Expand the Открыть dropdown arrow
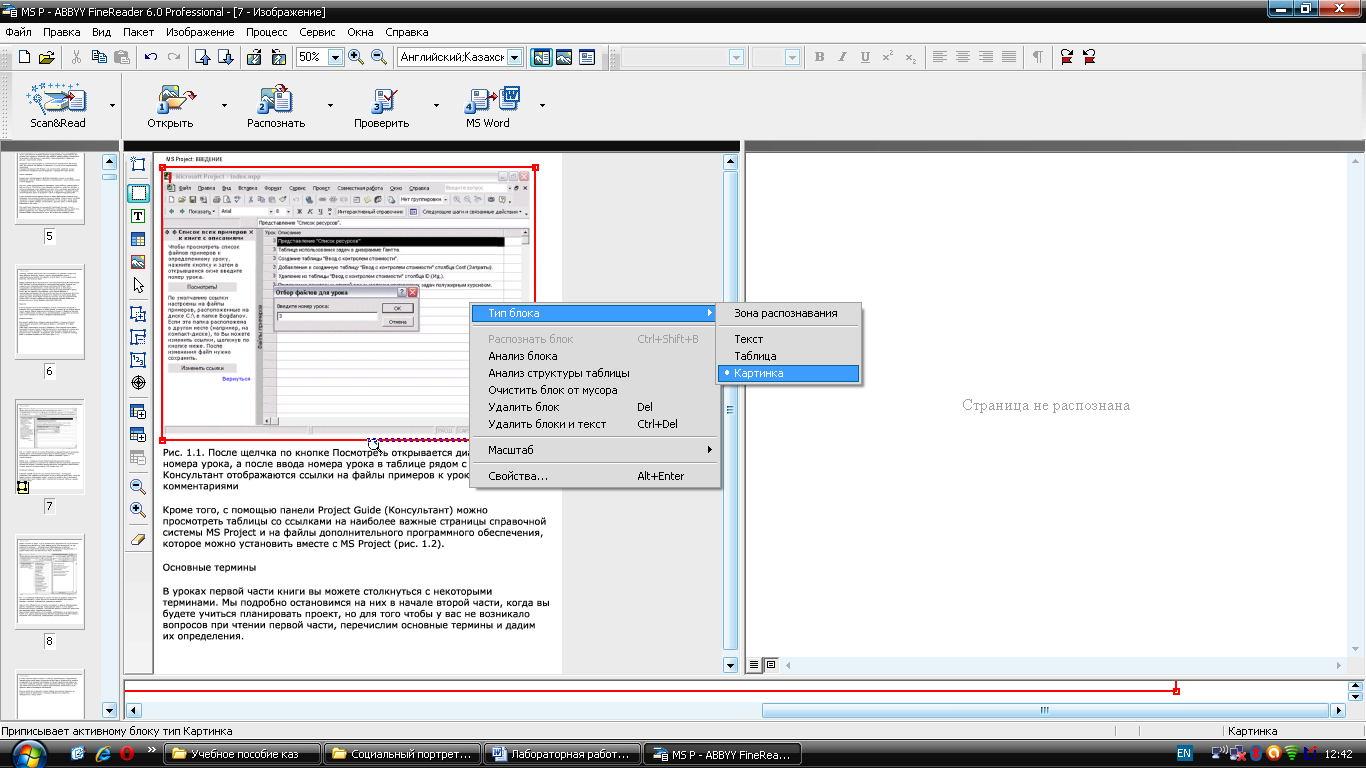This screenshot has height=768, width=1366. click(224, 104)
